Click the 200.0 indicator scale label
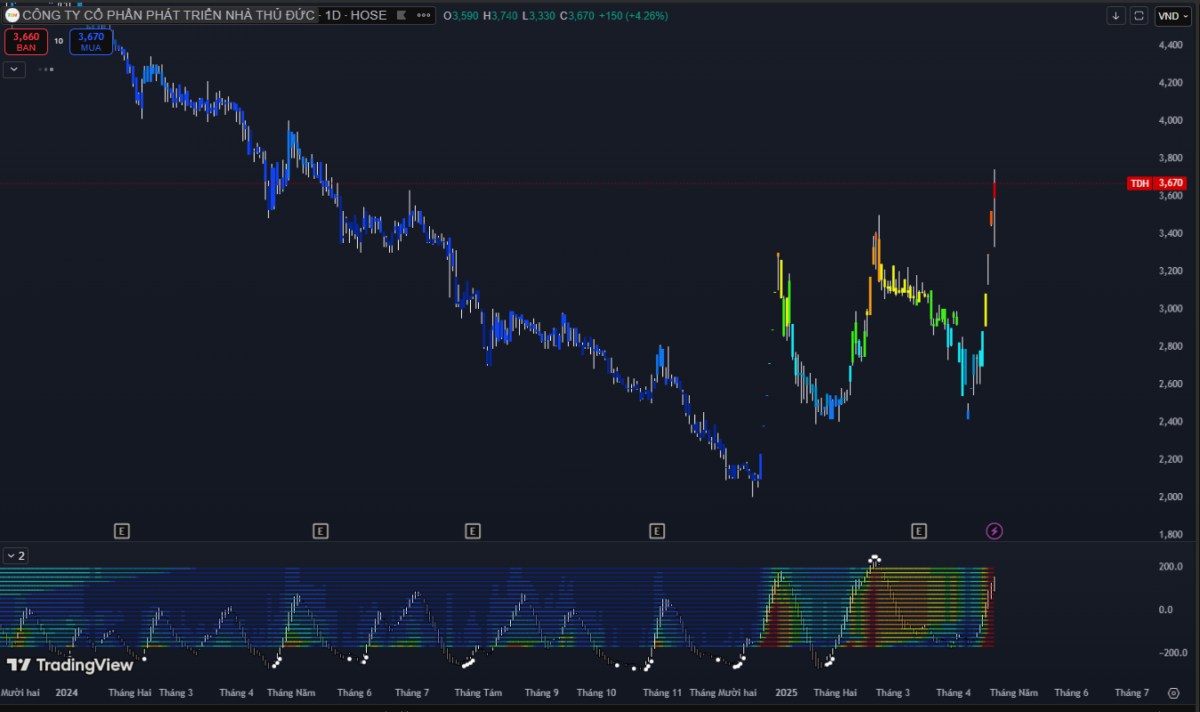This screenshot has width=1200, height=712. [x=1172, y=567]
